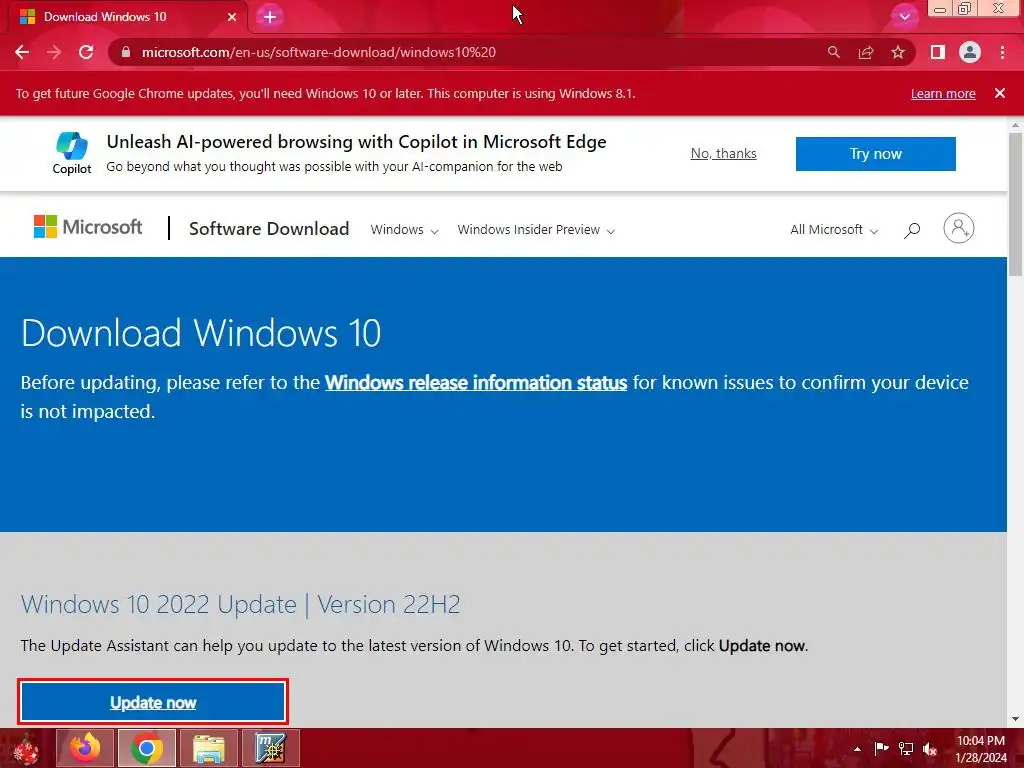The width and height of the screenshot is (1024, 768).
Task: View site security lock info
Action: click(x=126, y=52)
